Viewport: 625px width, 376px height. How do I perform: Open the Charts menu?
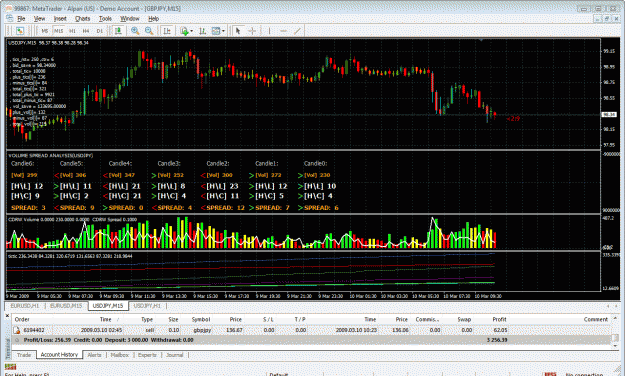point(83,19)
